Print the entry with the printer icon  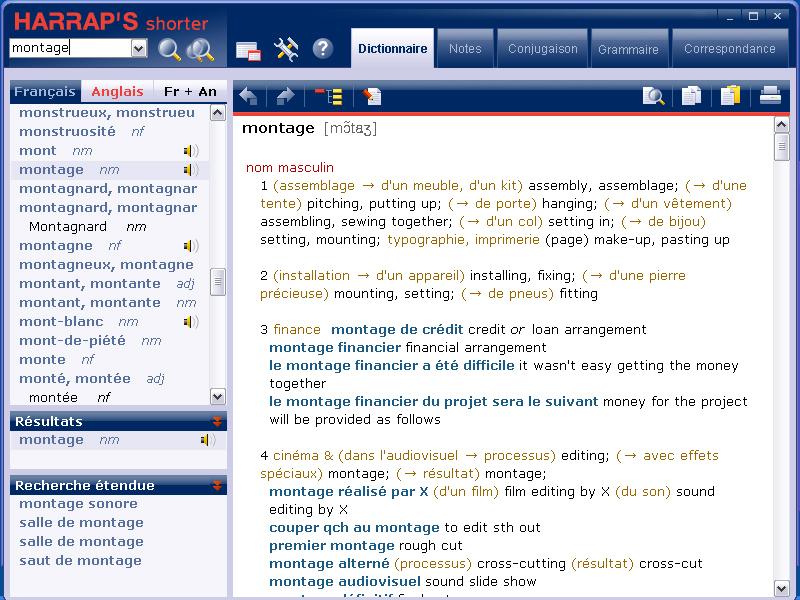point(770,95)
